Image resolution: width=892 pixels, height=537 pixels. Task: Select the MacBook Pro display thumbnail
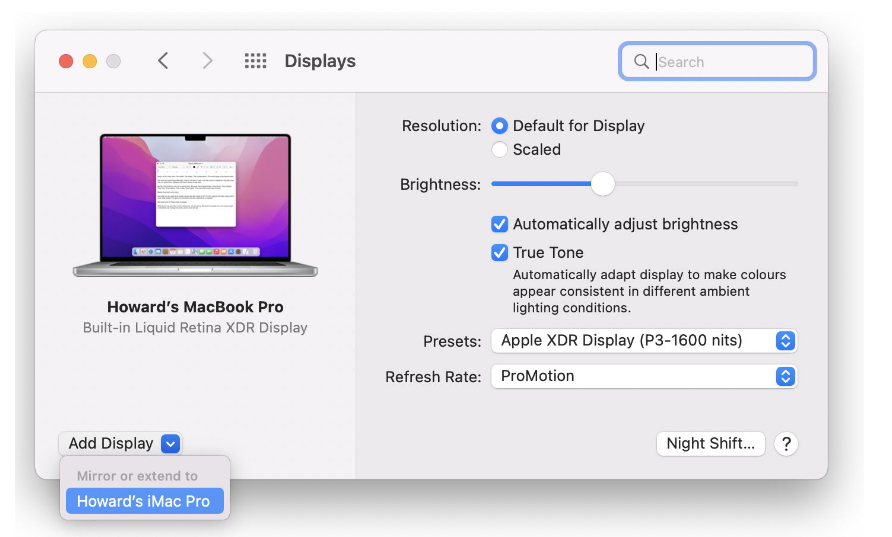(x=195, y=205)
